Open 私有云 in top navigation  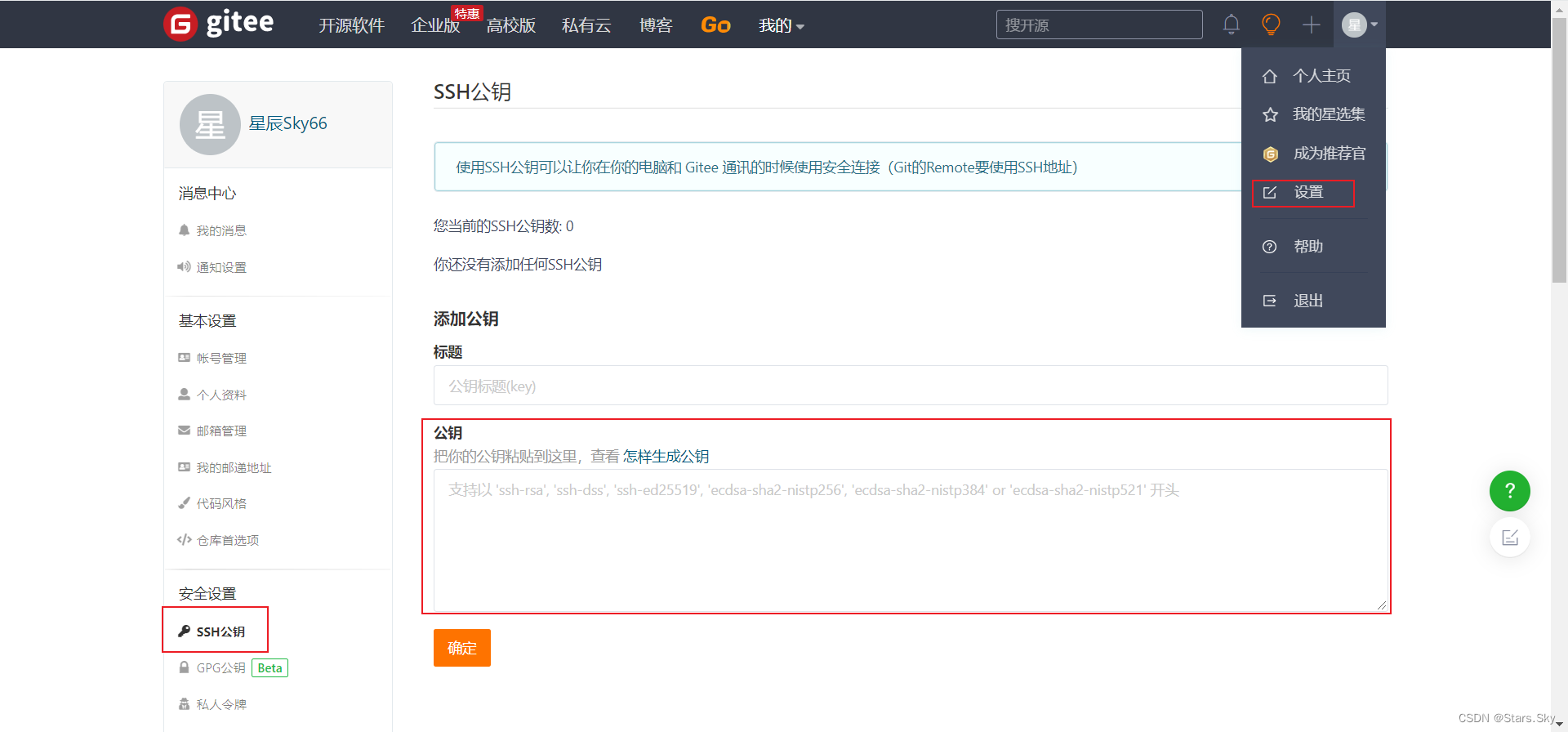(586, 25)
